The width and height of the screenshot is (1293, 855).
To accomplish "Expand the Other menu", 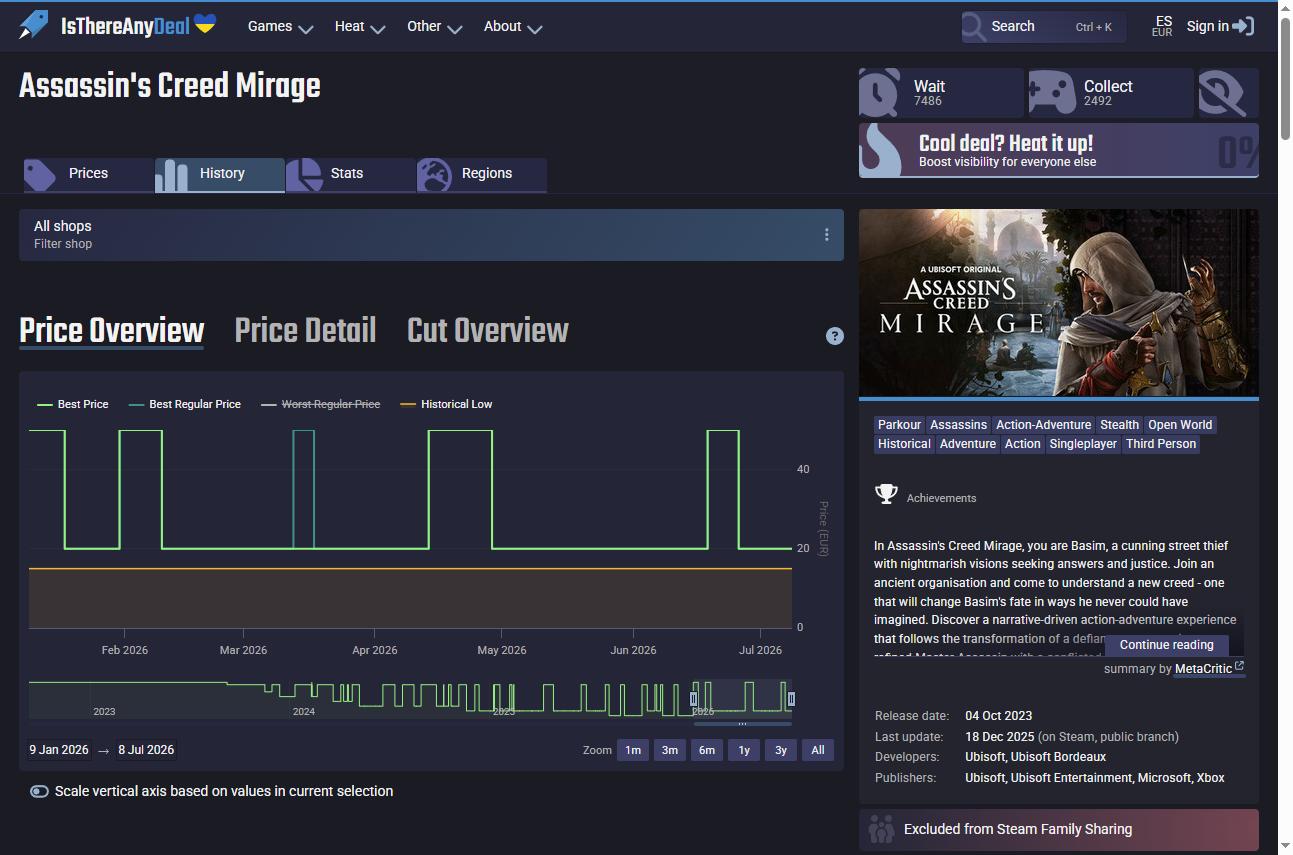I will pyautogui.click(x=434, y=27).
